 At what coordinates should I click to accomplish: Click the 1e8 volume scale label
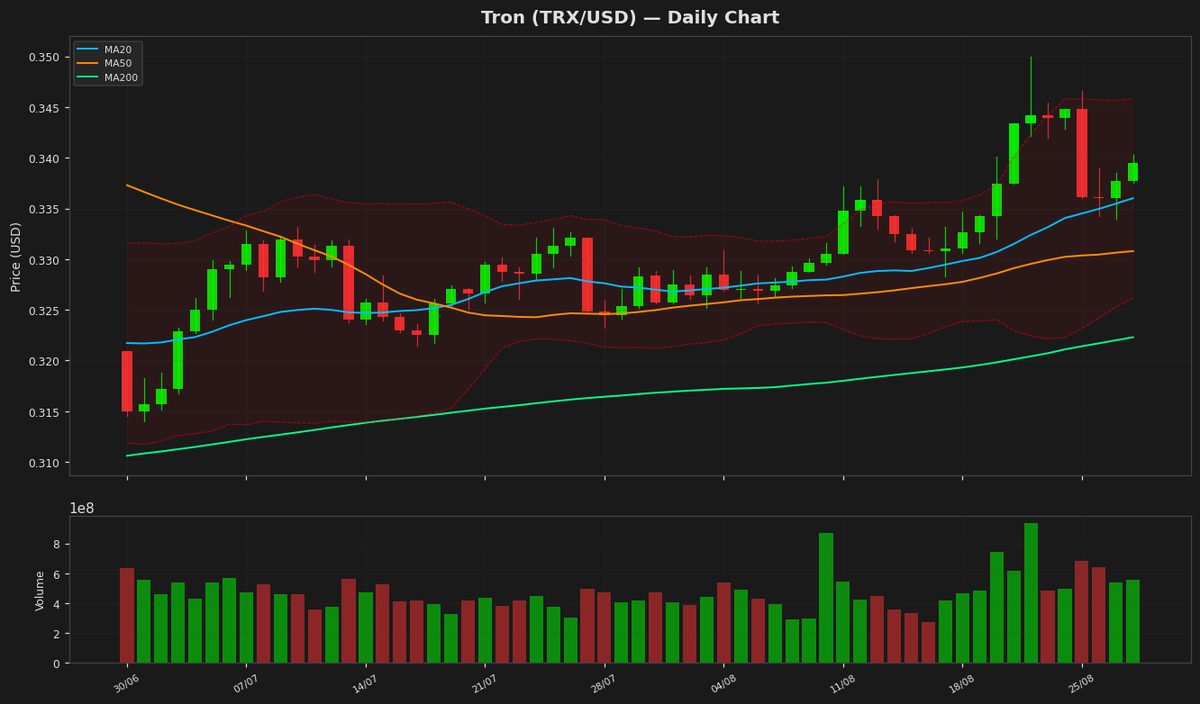[81, 508]
